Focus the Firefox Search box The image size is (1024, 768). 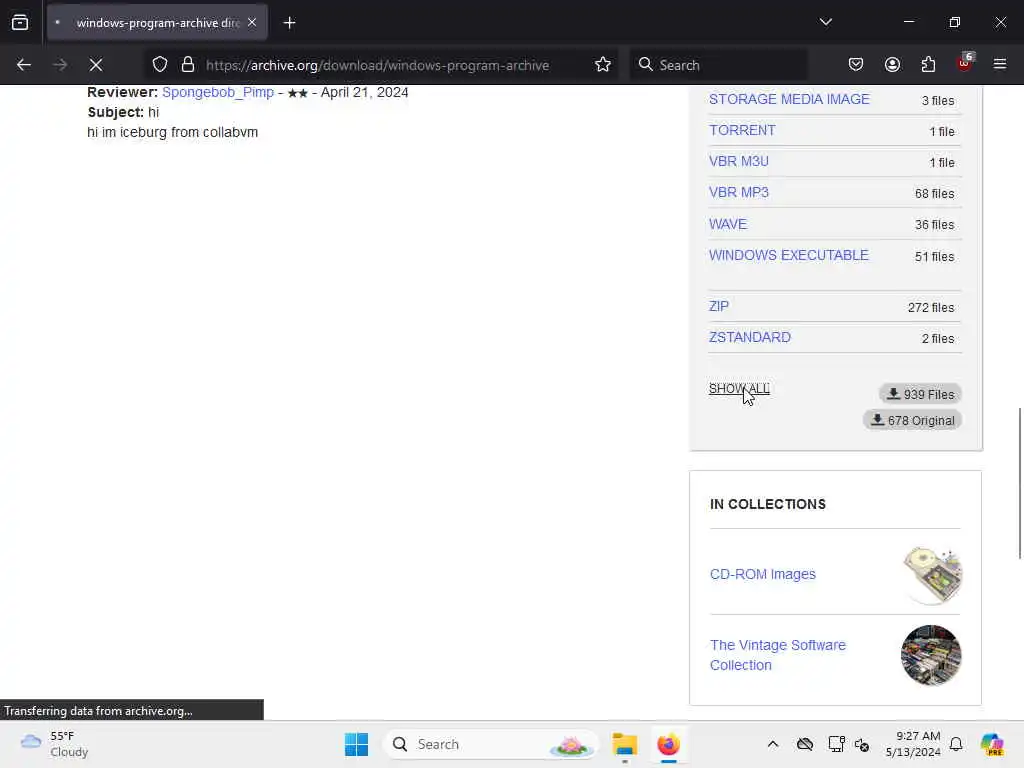tap(718, 65)
